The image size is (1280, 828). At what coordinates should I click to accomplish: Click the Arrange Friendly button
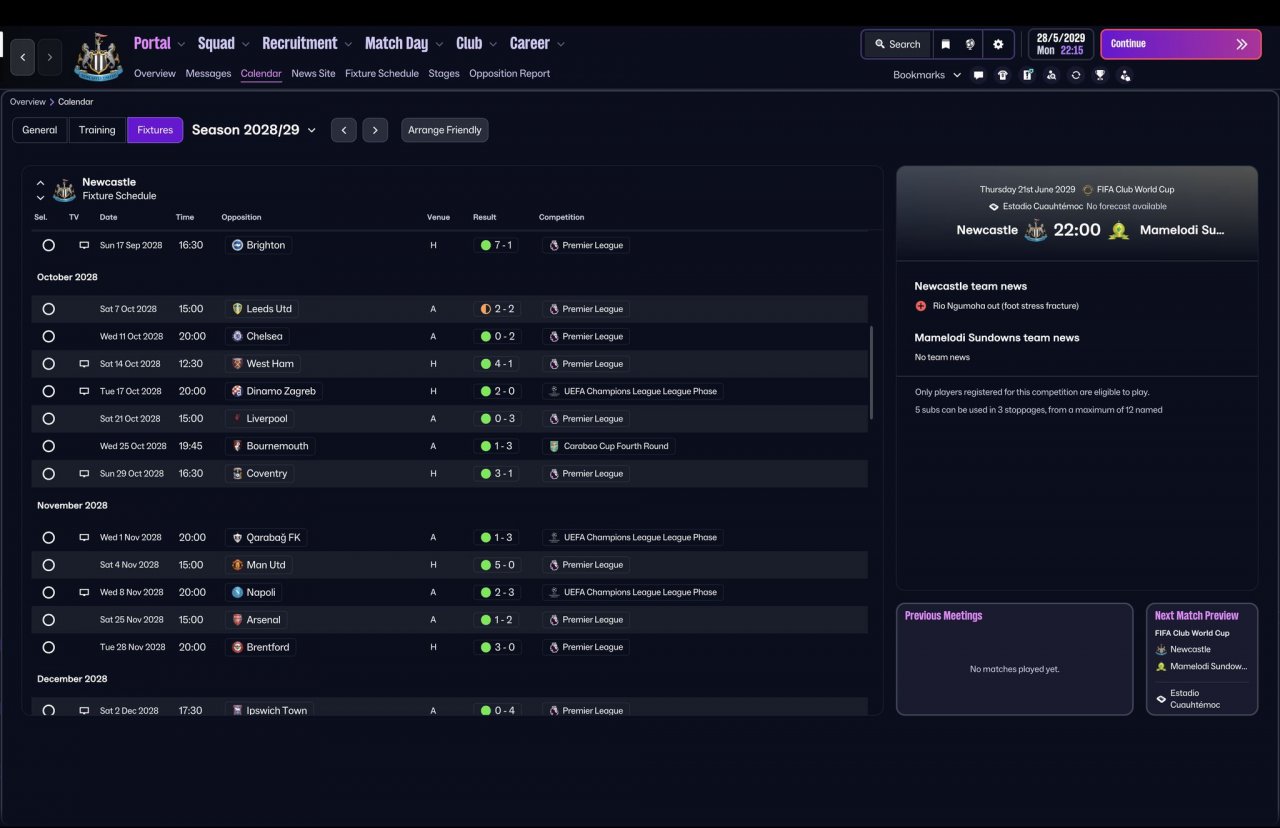coord(445,130)
